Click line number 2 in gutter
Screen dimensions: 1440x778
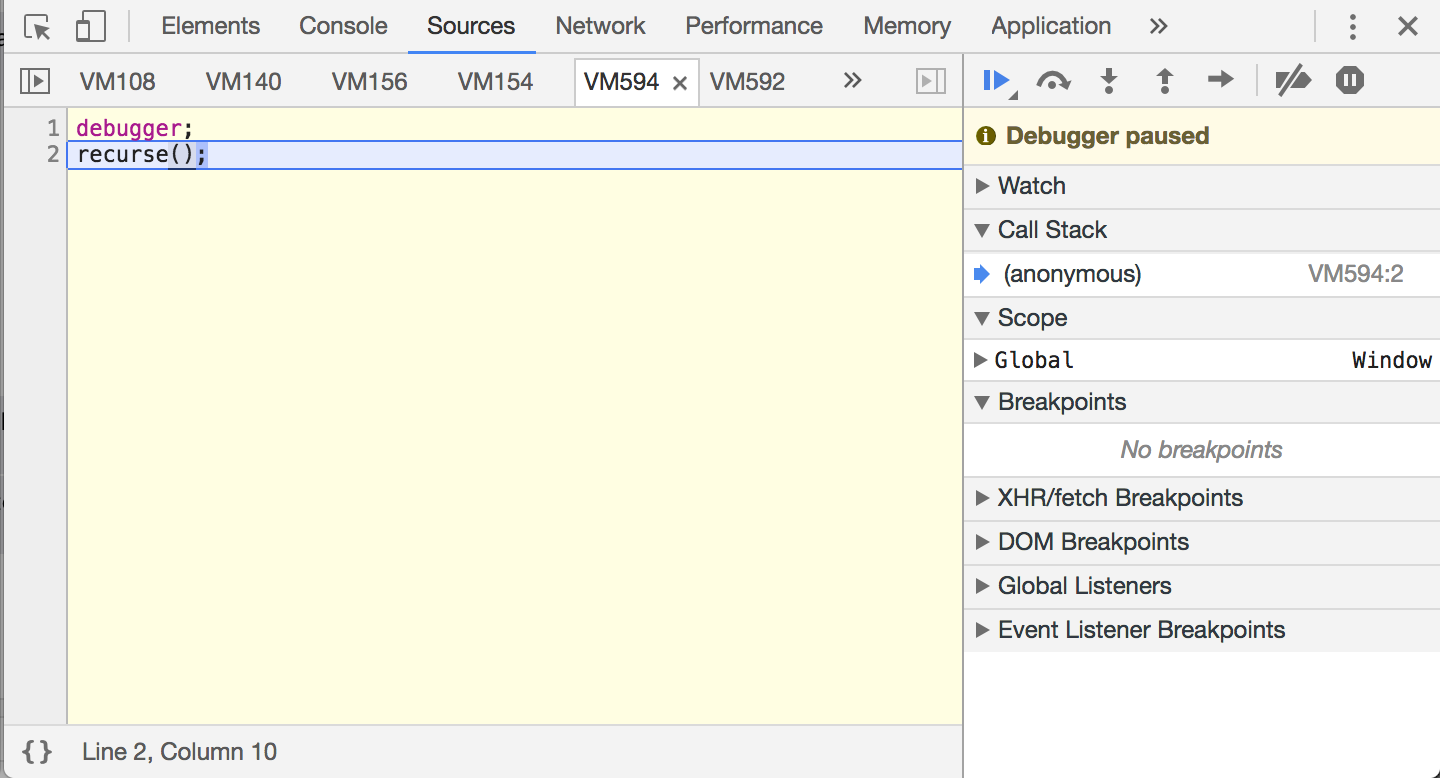53,155
